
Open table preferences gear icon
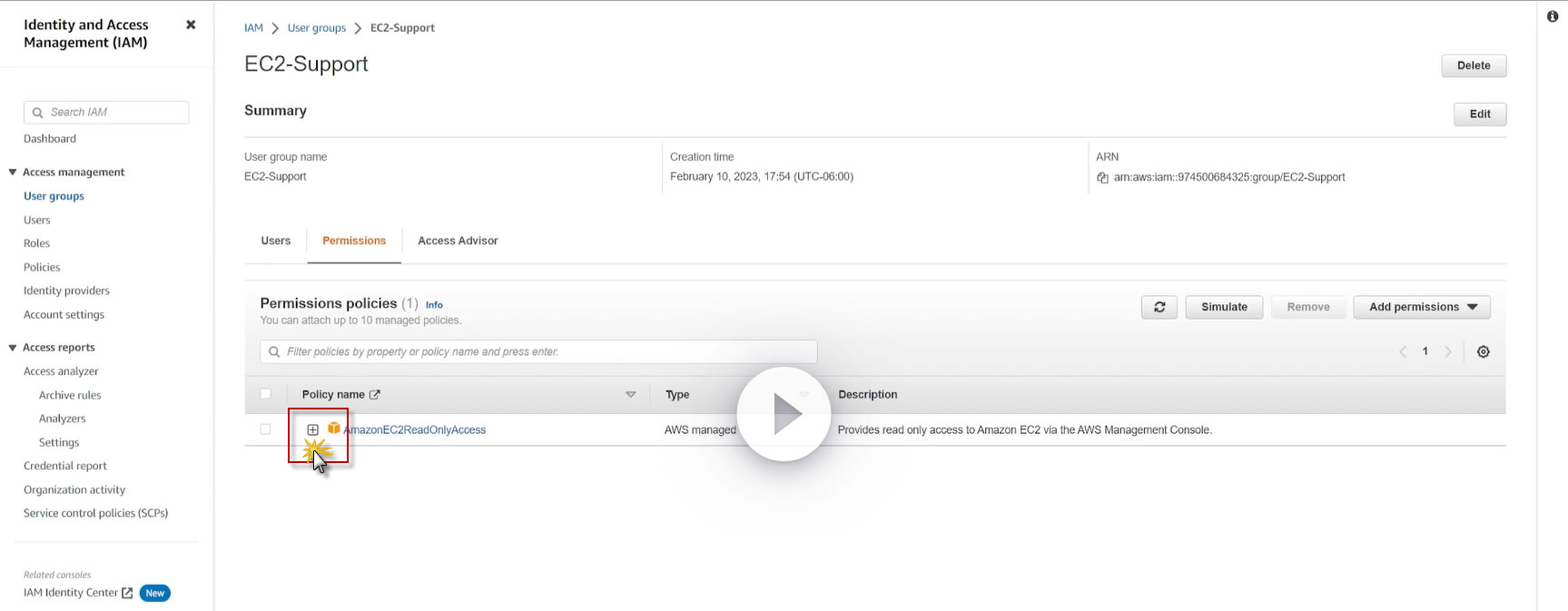click(x=1484, y=352)
